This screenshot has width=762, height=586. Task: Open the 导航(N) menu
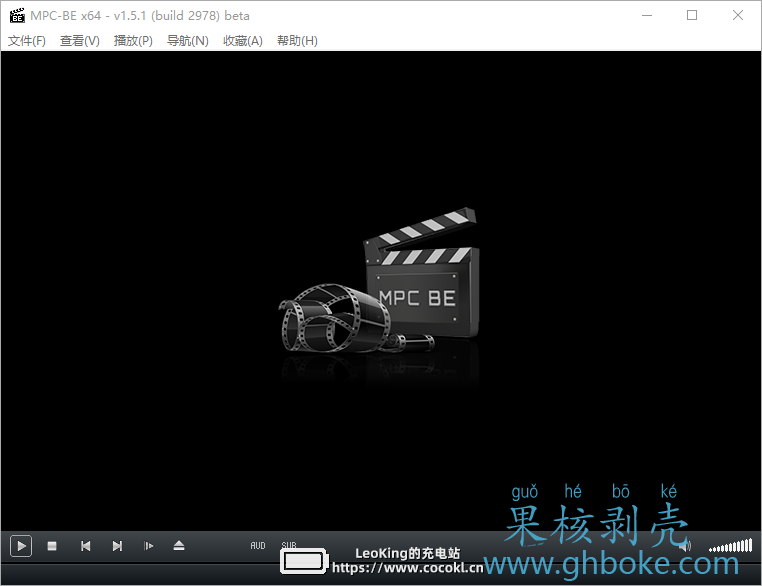pyautogui.click(x=188, y=41)
